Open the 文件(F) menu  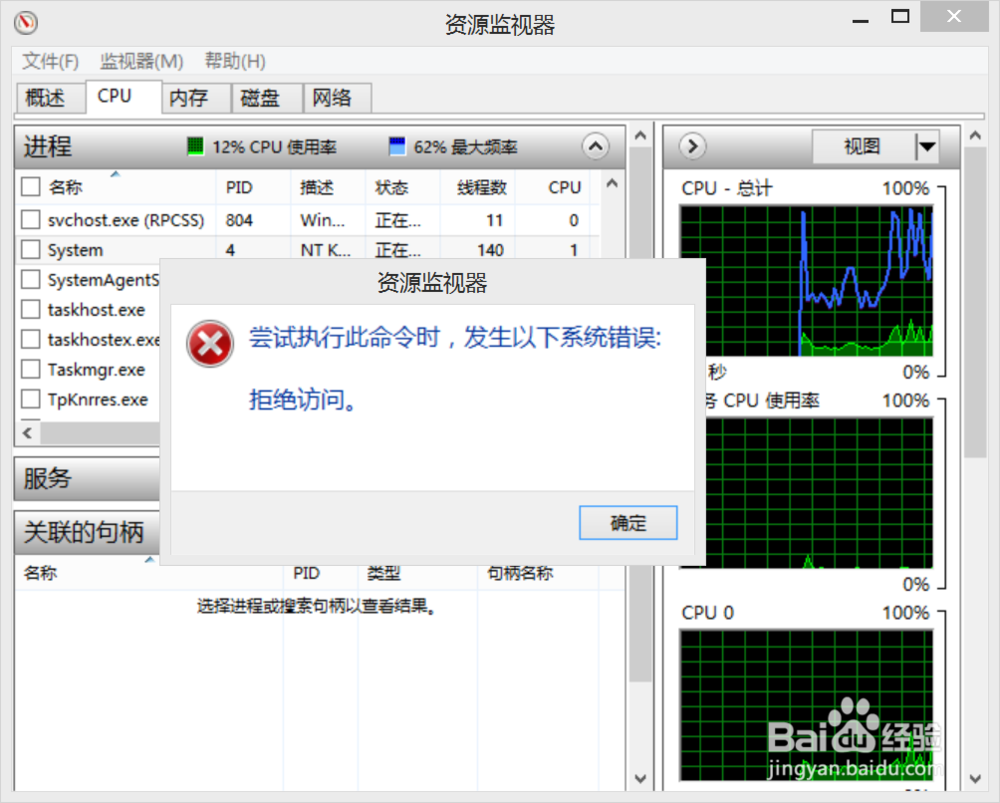click(50, 61)
